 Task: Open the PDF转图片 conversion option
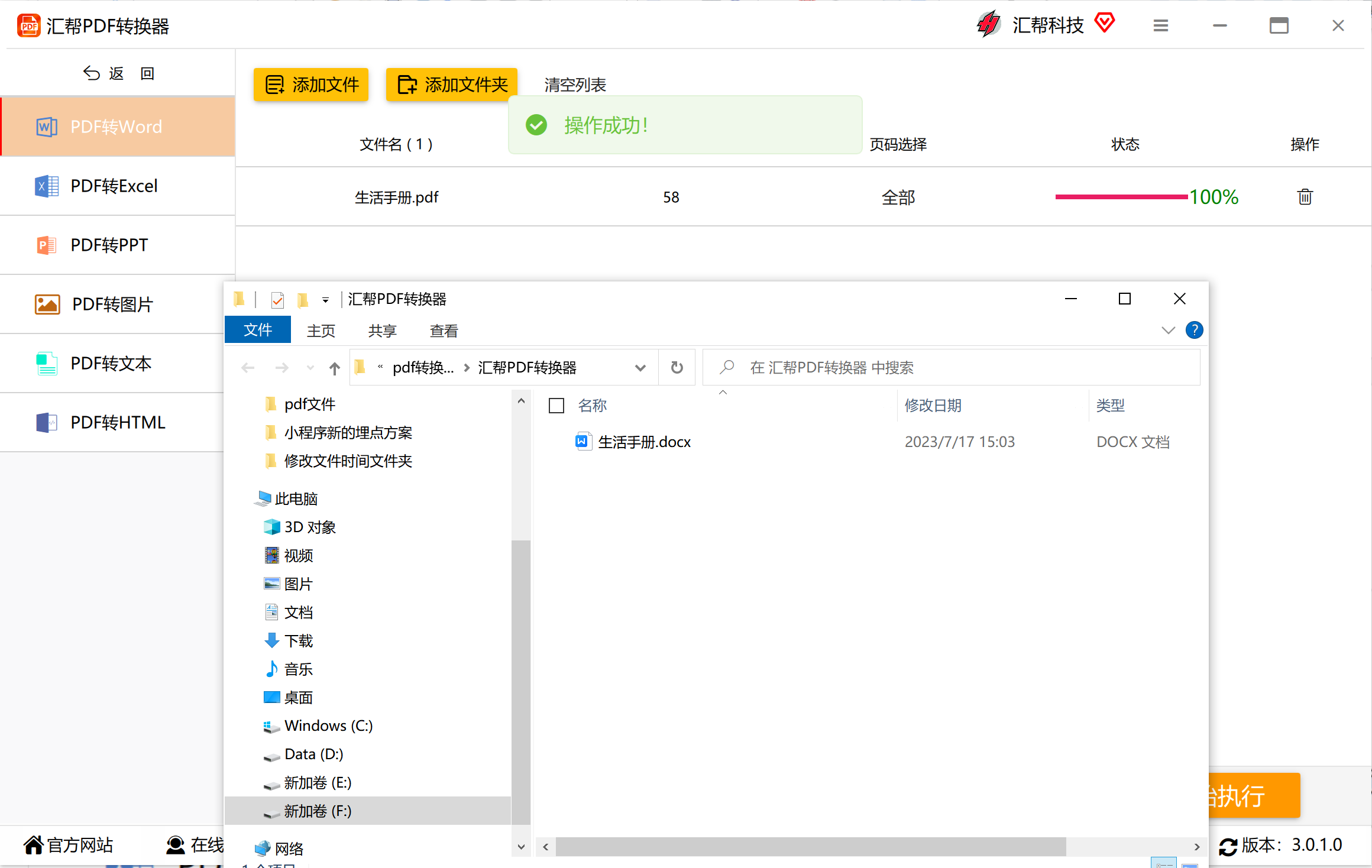112,304
